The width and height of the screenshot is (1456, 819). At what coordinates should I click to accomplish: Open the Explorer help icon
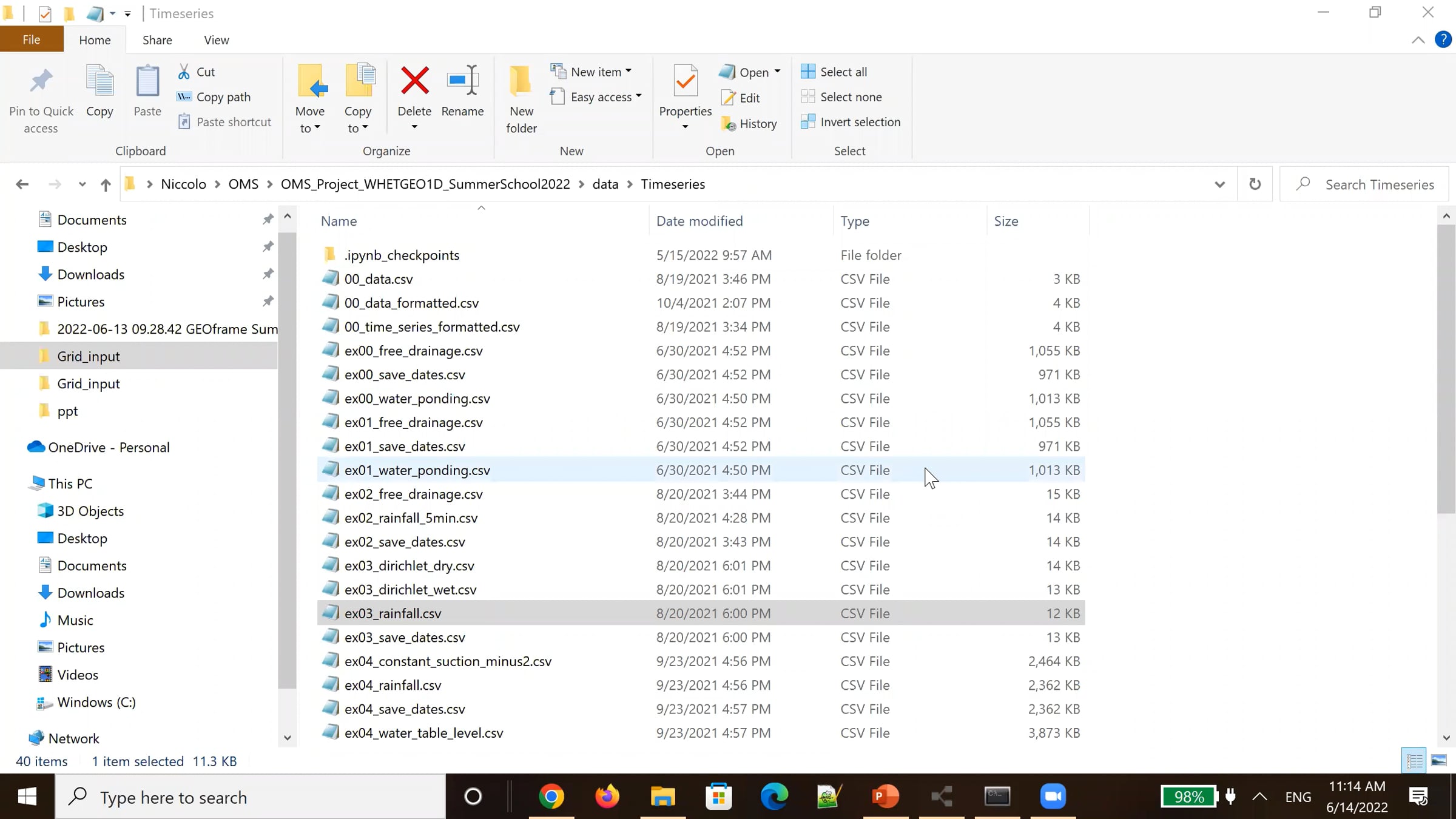pyautogui.click(x=1443, y=39)
